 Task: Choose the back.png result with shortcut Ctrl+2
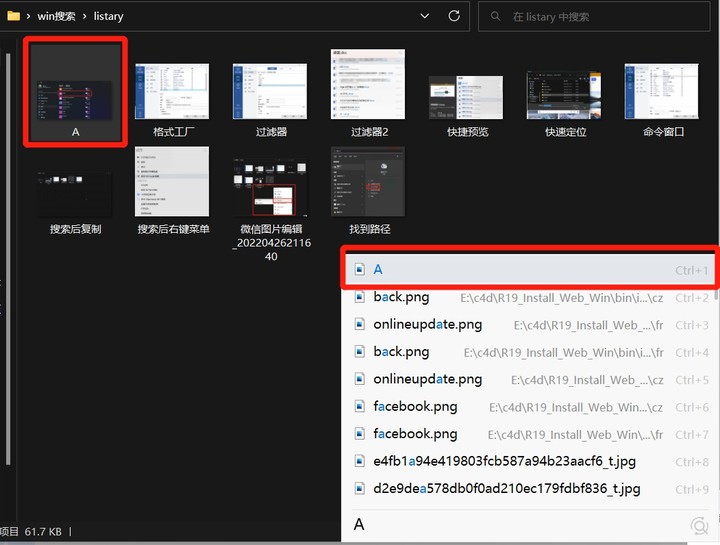pyautogui.click(x=402, y=297)
